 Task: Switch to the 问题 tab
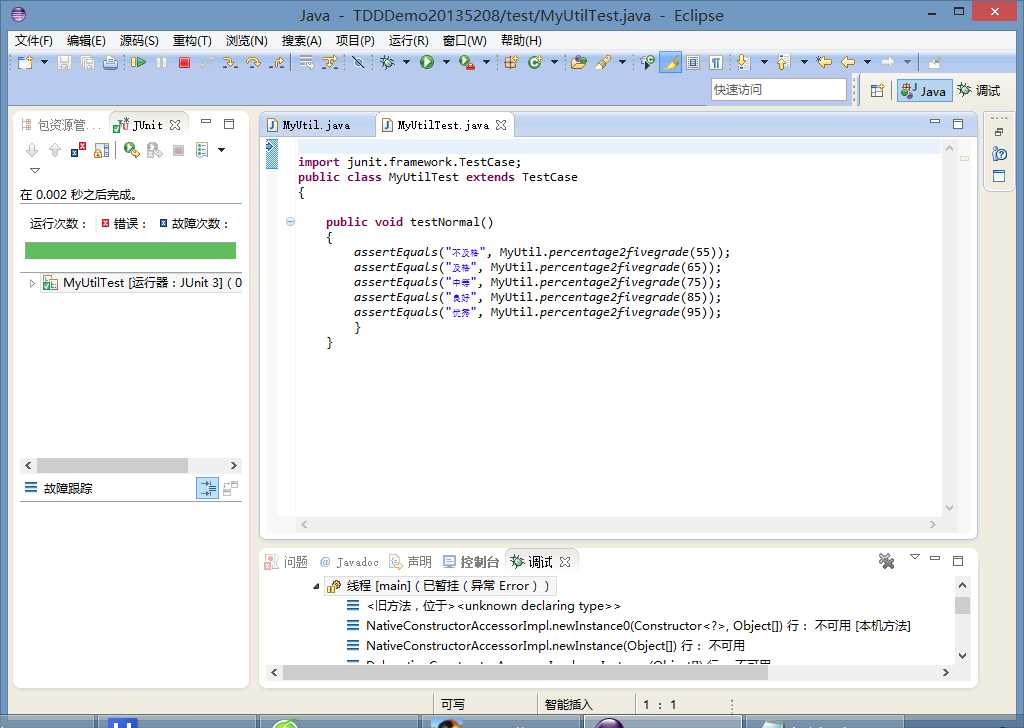(287, 562)
